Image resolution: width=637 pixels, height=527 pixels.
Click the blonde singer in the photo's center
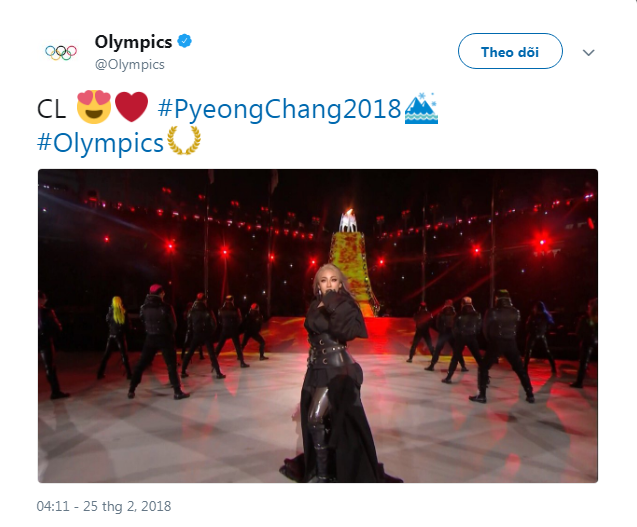click(324, 360)
